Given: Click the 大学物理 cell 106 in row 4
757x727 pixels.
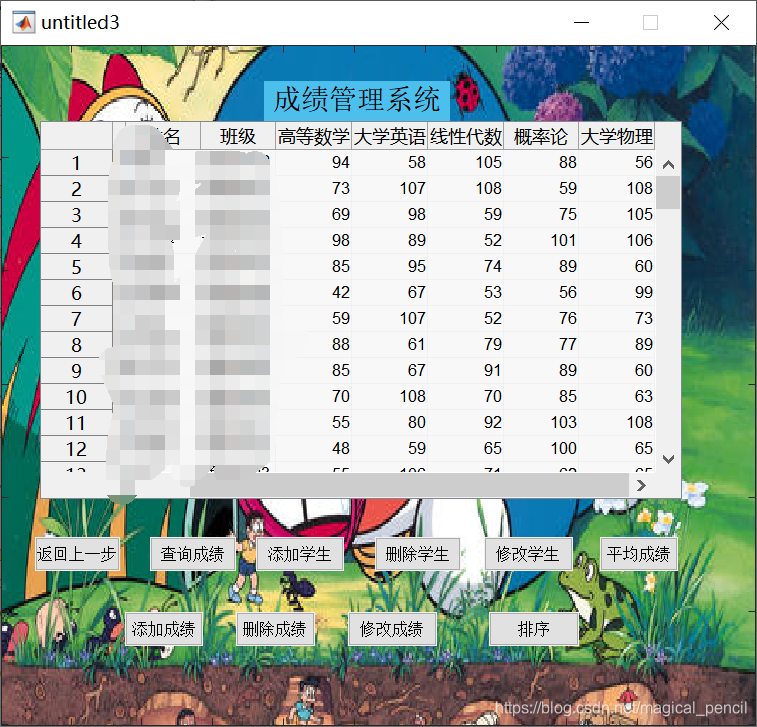Looking at the screenshot, I should click(617, 240).
